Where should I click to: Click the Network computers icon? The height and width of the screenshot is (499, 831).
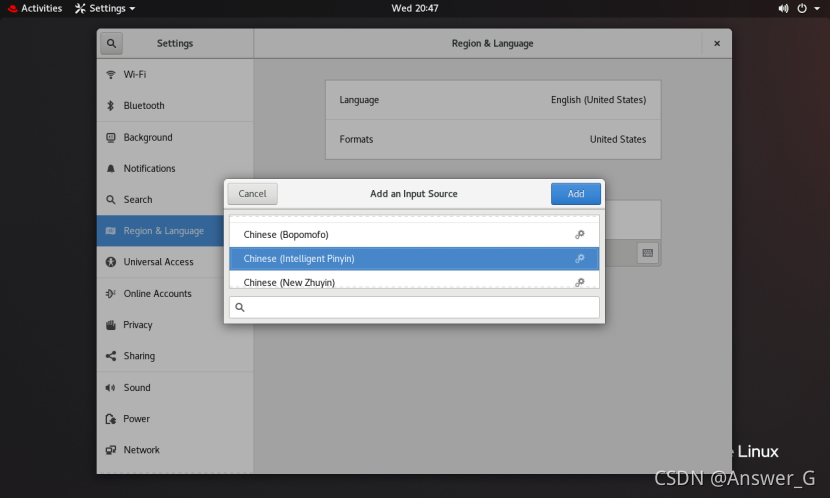tap(111, 450)
